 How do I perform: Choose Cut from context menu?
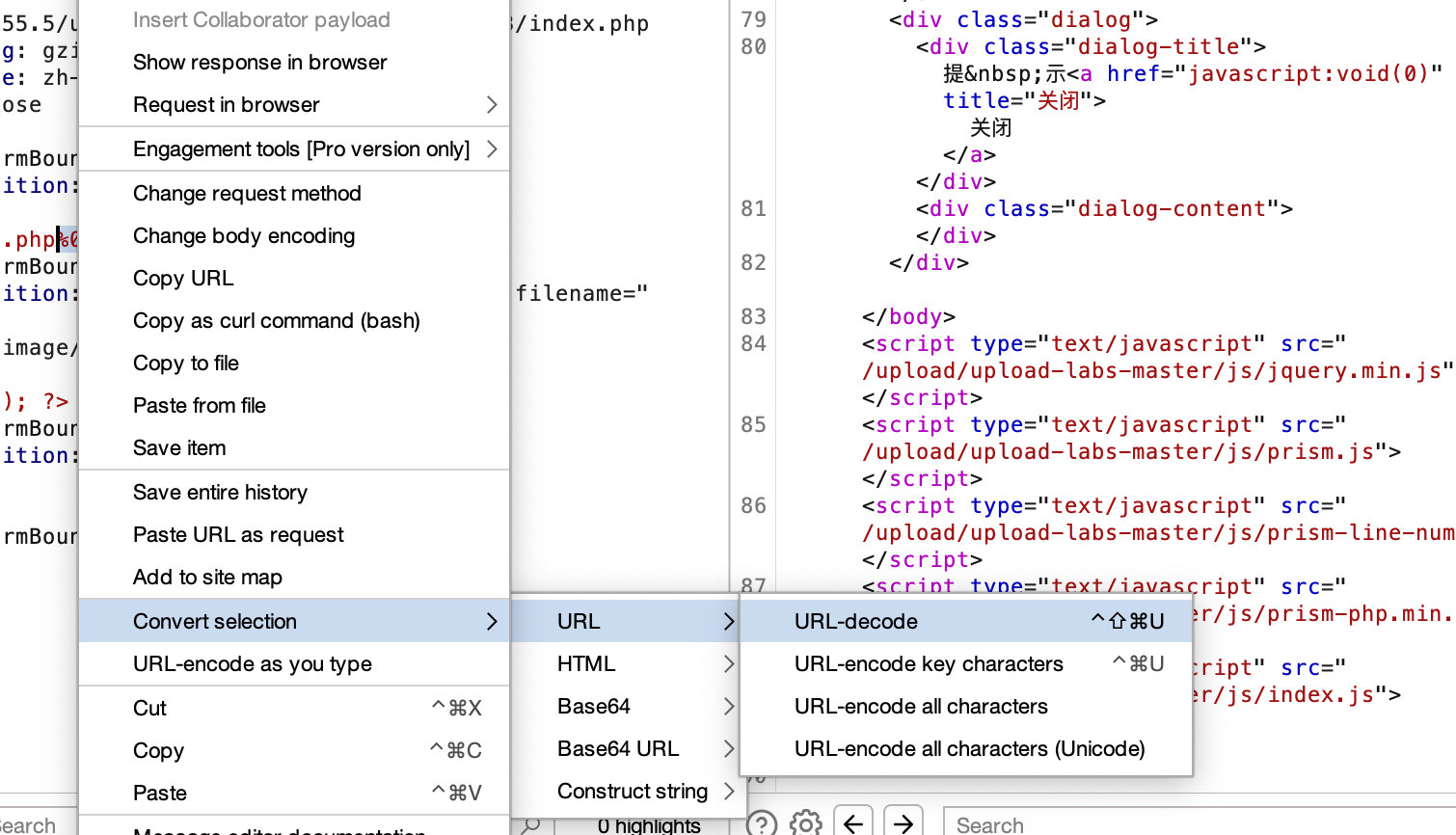click(294, 708)
